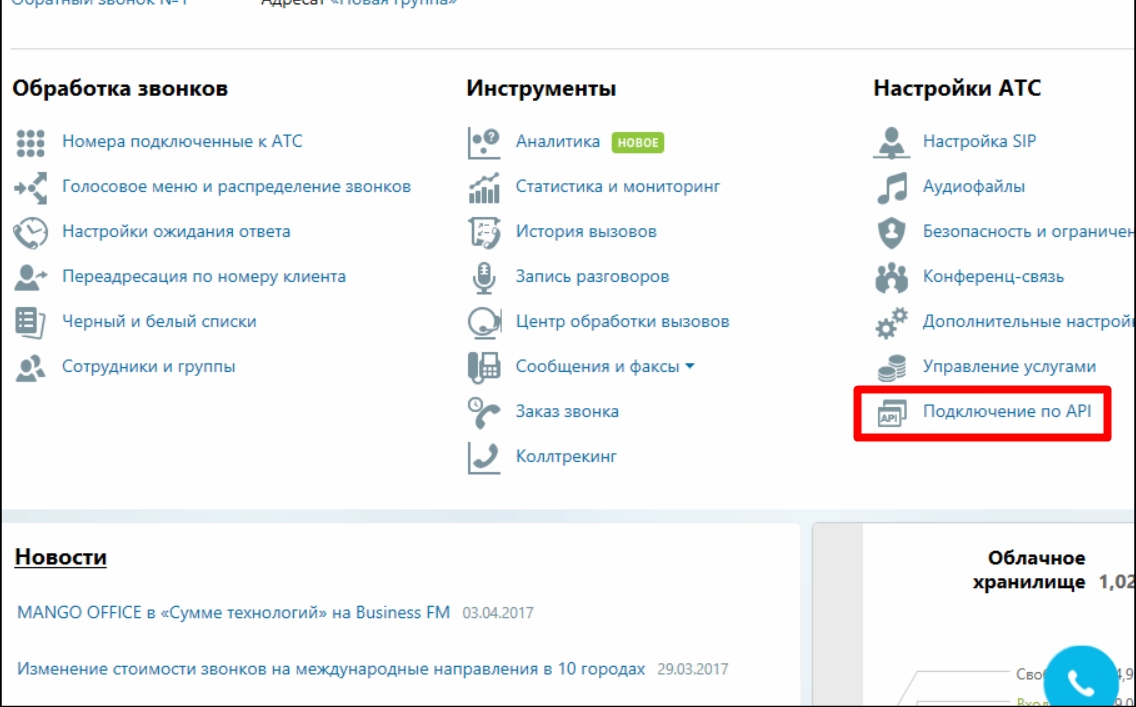Viewport: 1136px width, 707px height.
Task: Open the Новости heading link
Action: tap(61, 557)
